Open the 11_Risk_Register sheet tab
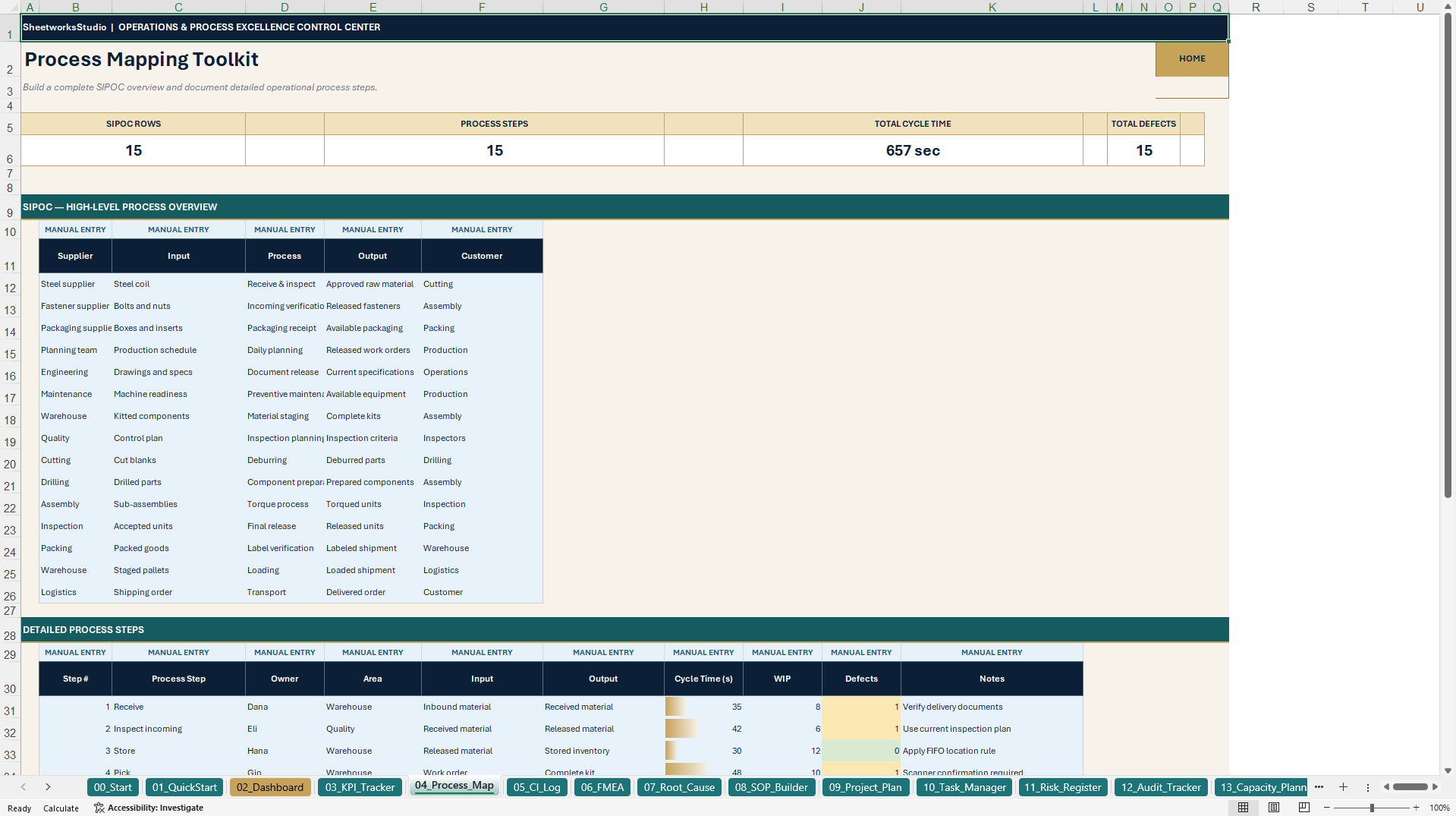1456x816 pixels. pos(1062,787)
